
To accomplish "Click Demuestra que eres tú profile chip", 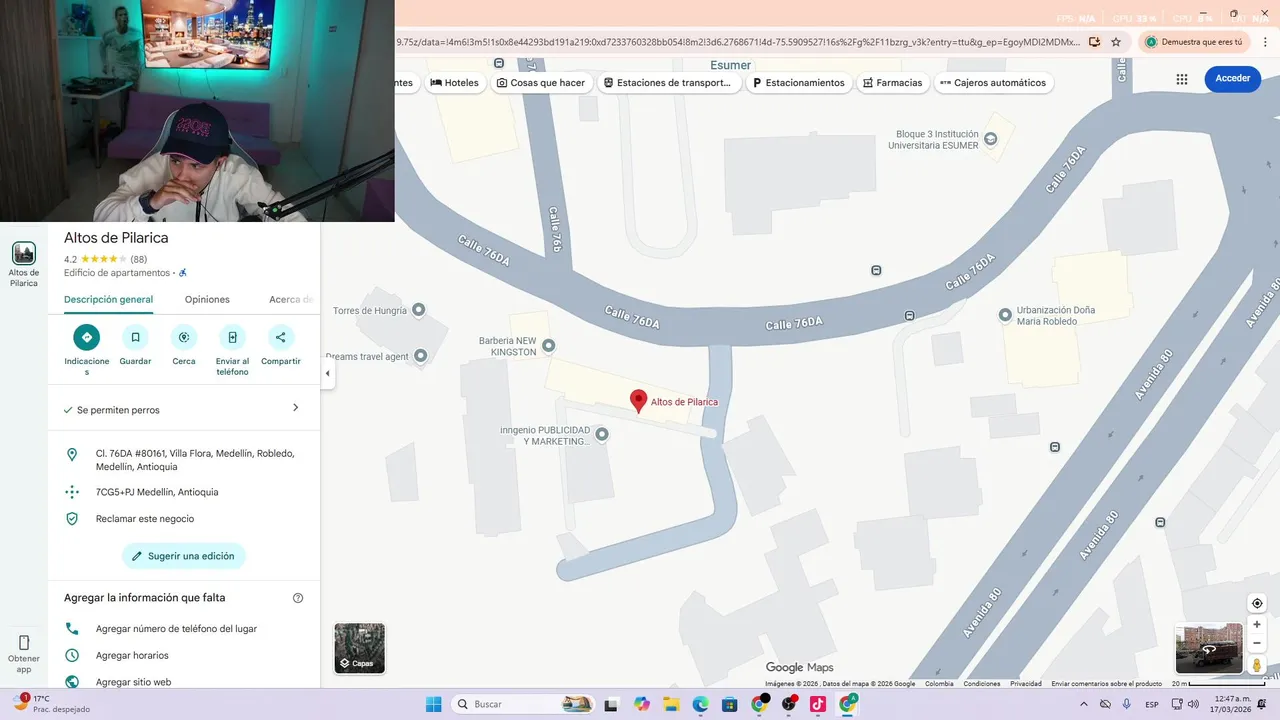I will point(1193,42).
